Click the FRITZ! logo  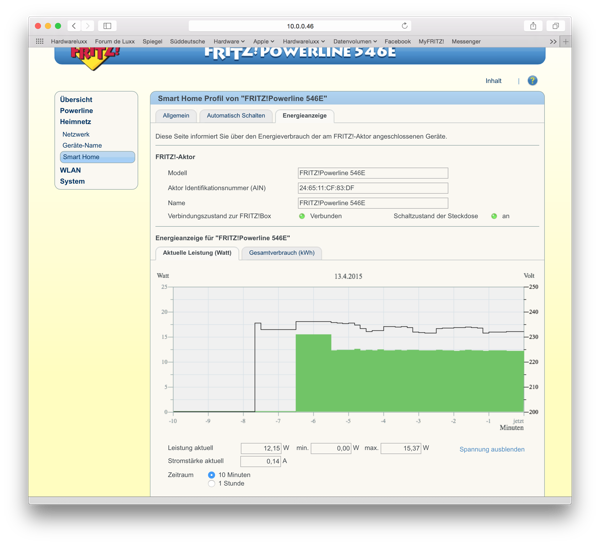tap(95, 57)
